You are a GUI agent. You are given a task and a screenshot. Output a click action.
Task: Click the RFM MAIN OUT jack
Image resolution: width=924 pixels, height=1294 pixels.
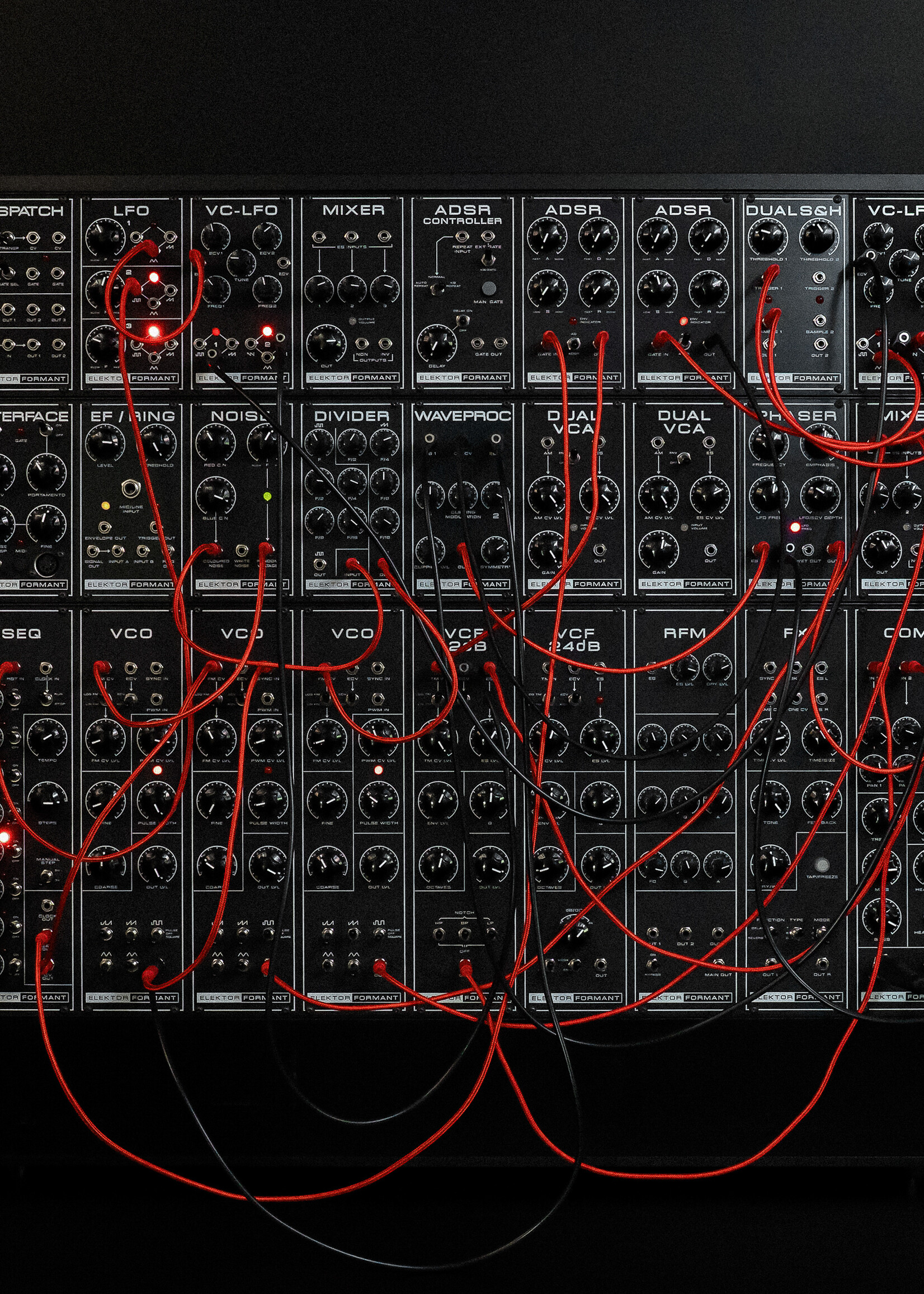tap(718, 964)
